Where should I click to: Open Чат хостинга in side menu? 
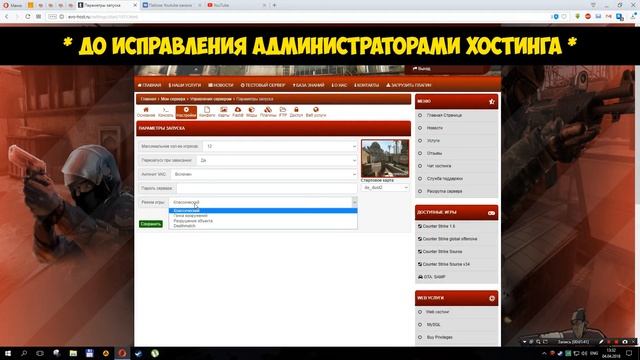(439, 166)
